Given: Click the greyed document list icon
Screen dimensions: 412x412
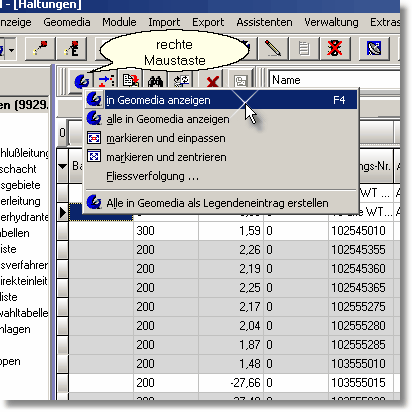Looking at the screenshot, I should tap(303, 49).
